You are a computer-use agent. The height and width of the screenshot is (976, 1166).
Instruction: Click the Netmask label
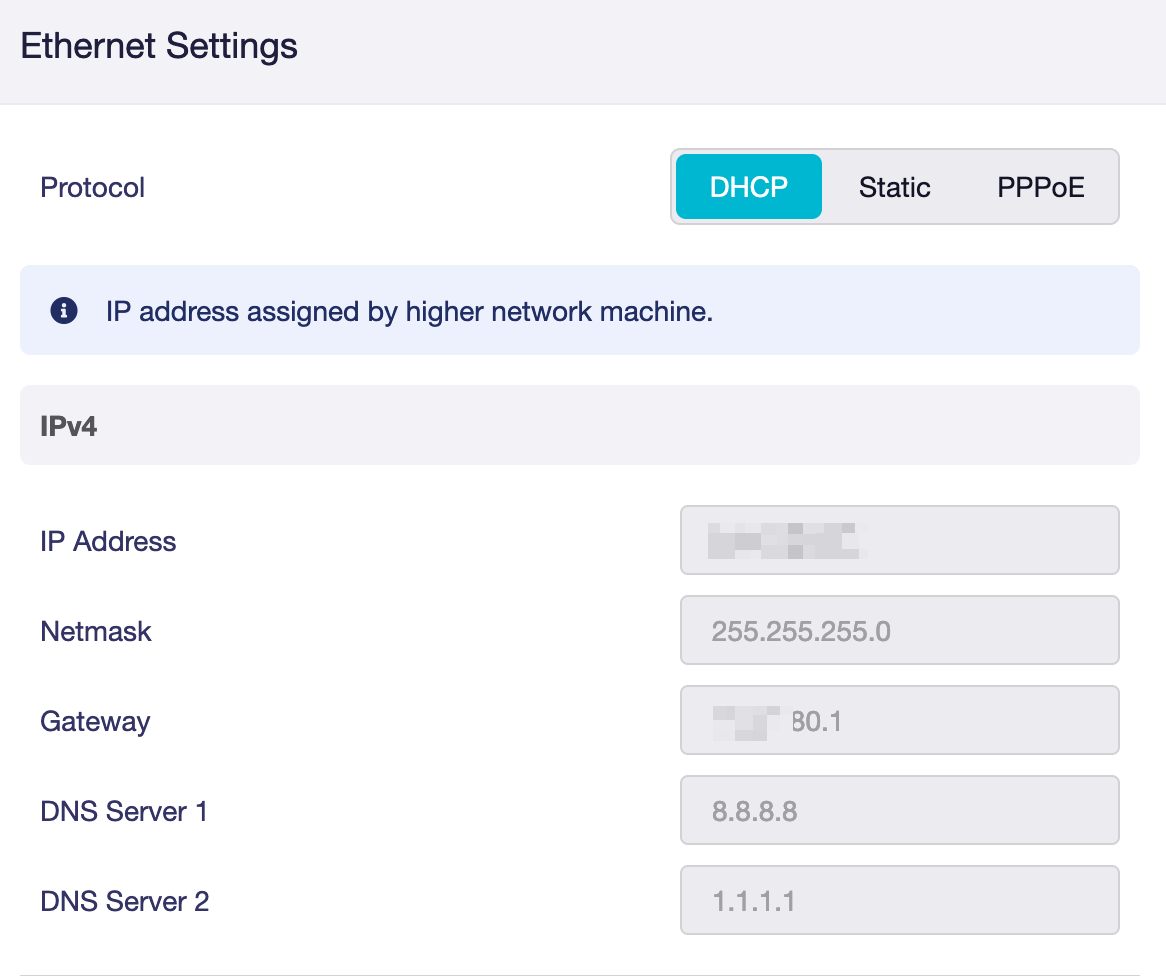pos(96,632)
